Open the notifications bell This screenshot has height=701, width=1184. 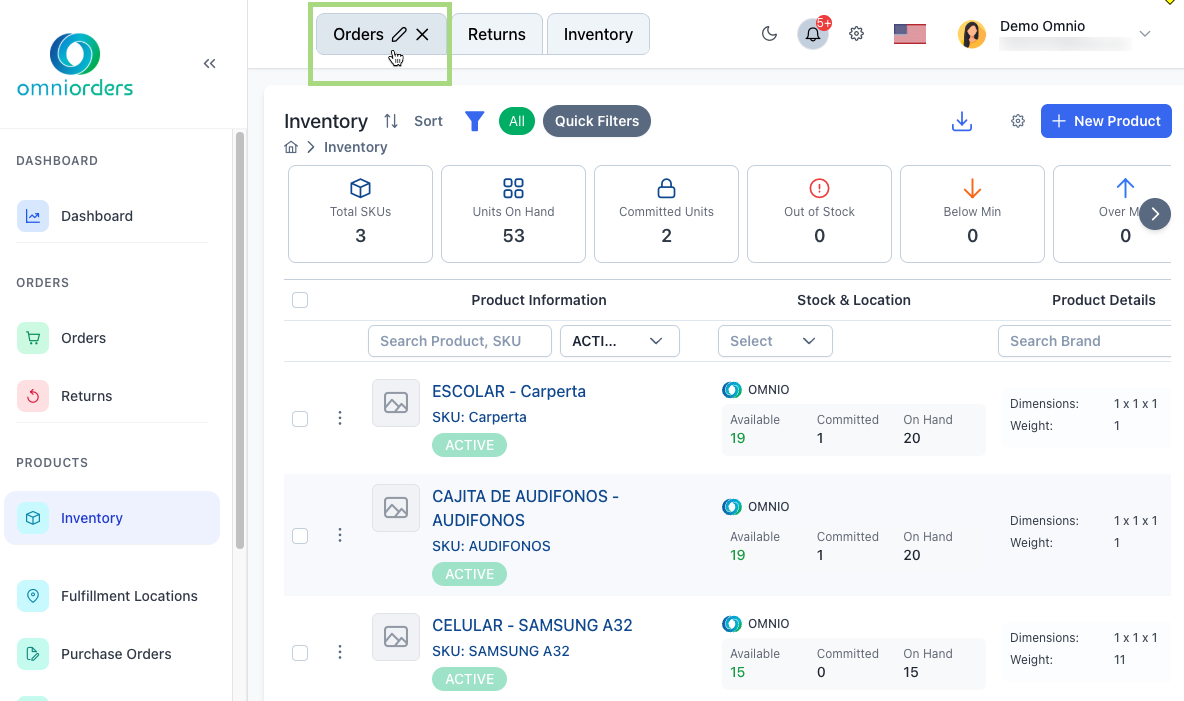pos(813,34)
